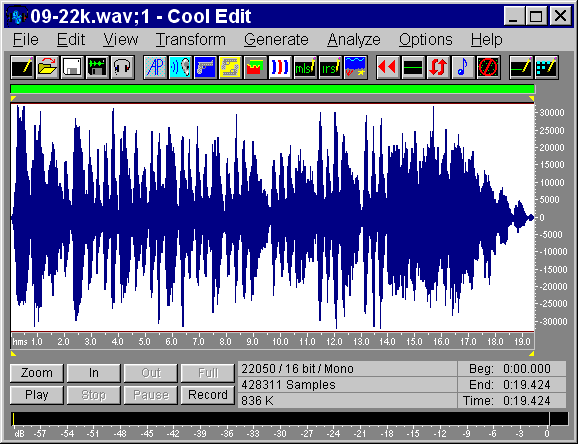Click the red double-arrow reverse icon

(388, 67)
